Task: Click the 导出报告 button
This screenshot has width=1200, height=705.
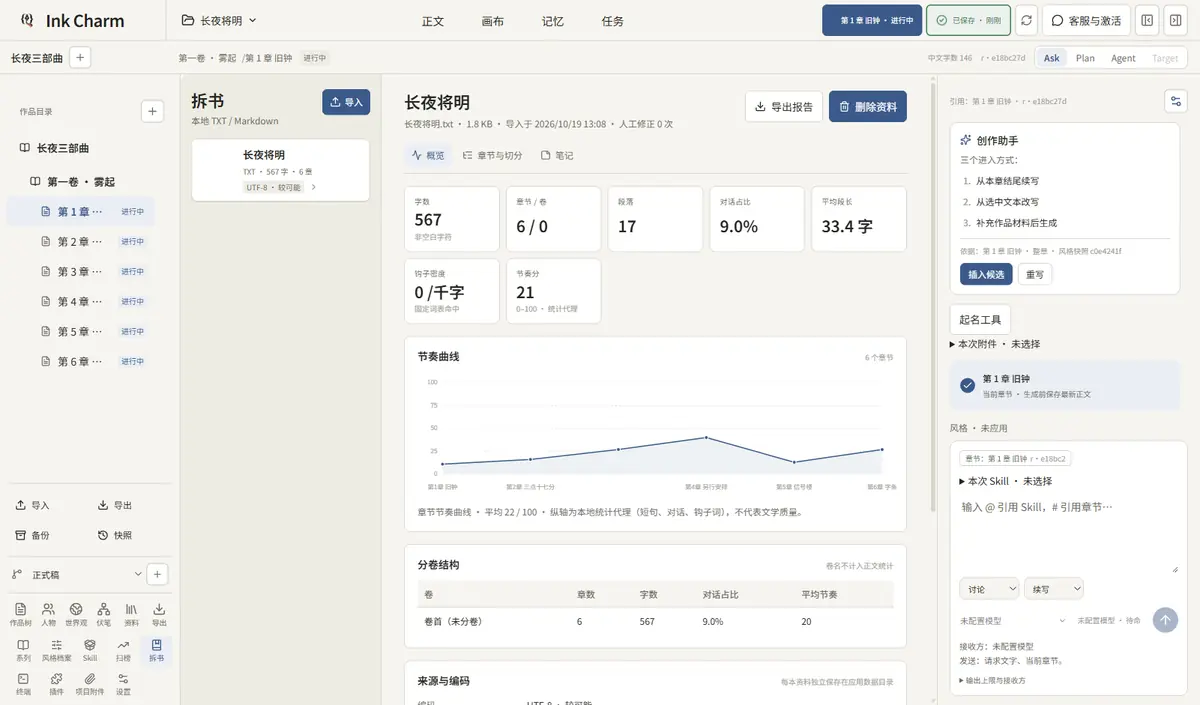Action: tap(784, 106)
